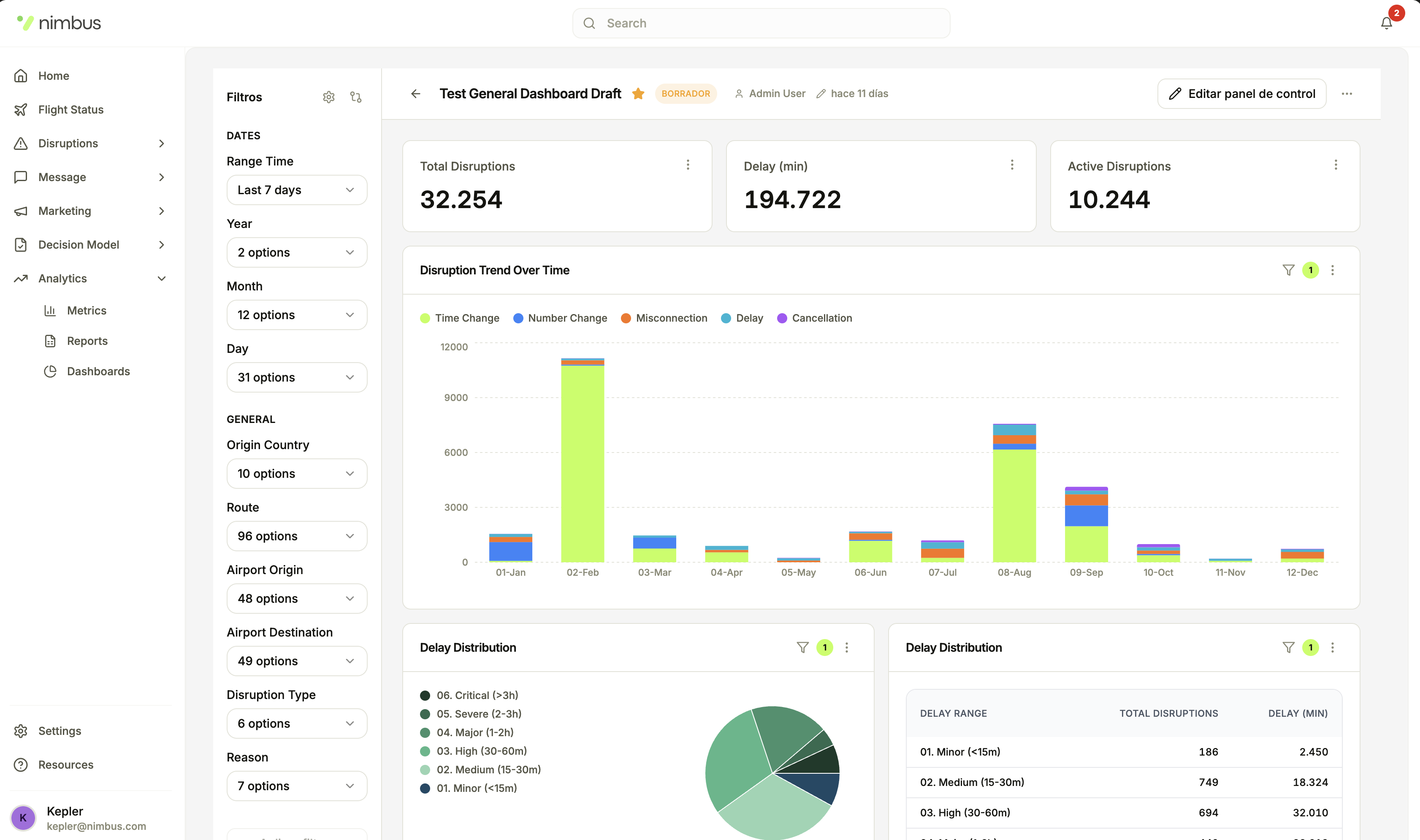Viewport: 1420px width, 840px height.
Task: Open Total Disruptions card kebab menu
Action: 688,165
